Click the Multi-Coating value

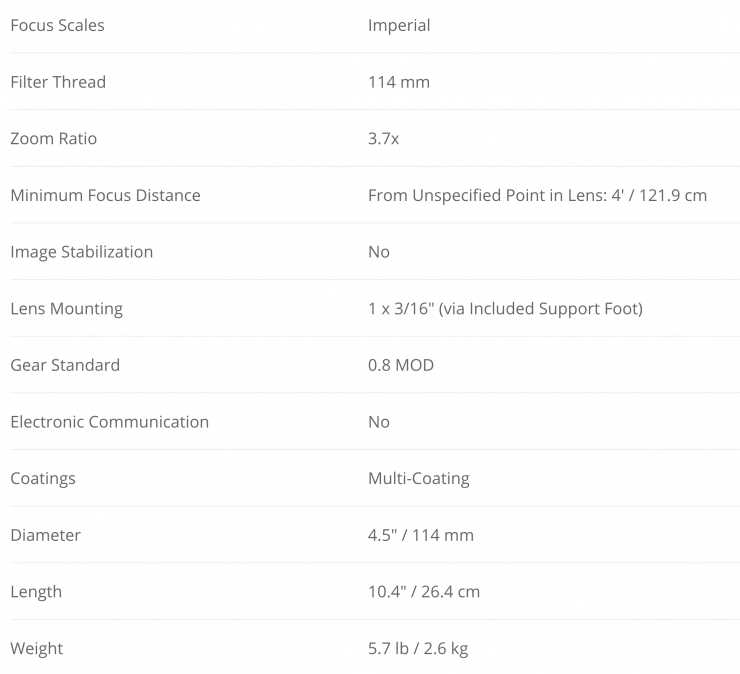(x=419, y=478)
